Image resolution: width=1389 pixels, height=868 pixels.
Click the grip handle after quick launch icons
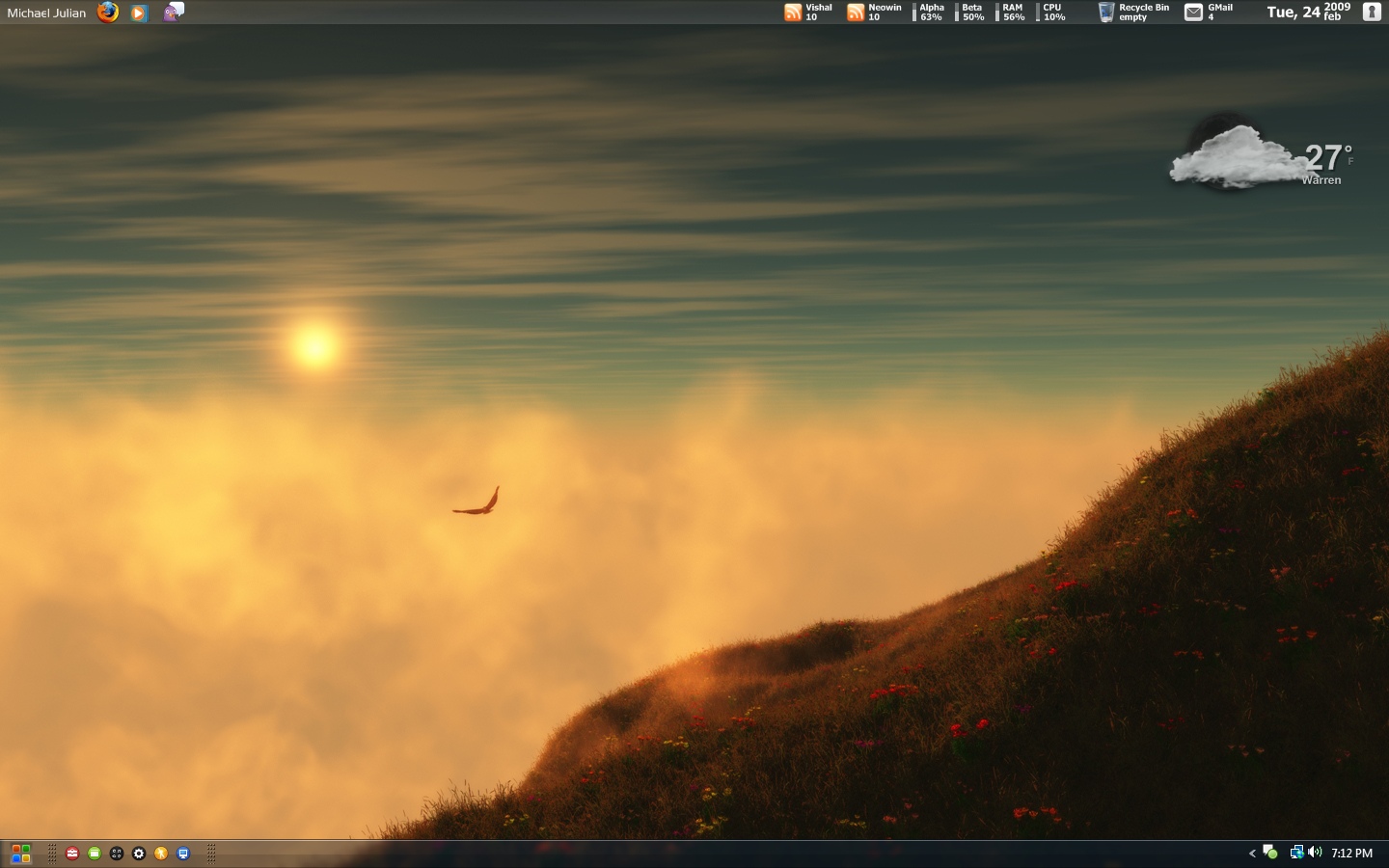coord(211,854)
